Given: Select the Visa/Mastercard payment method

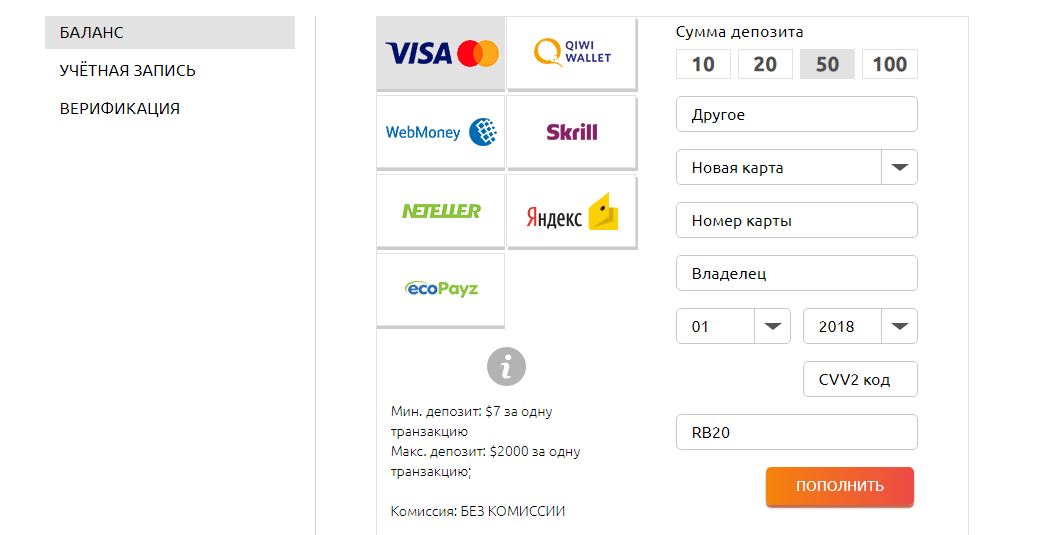Looking at the screenshot, I should pyautogui.click(x=441, y=53).
